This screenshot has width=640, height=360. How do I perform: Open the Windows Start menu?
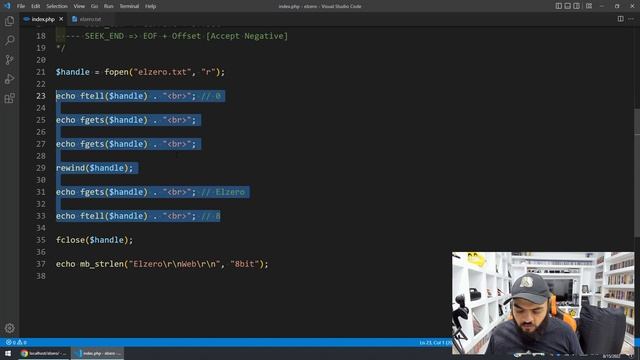[8, 353]
